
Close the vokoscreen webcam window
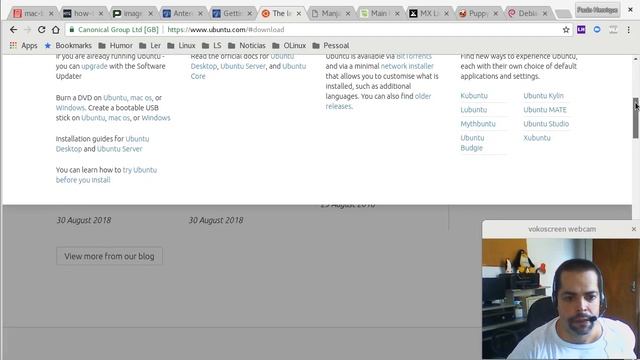coord(633,229)
